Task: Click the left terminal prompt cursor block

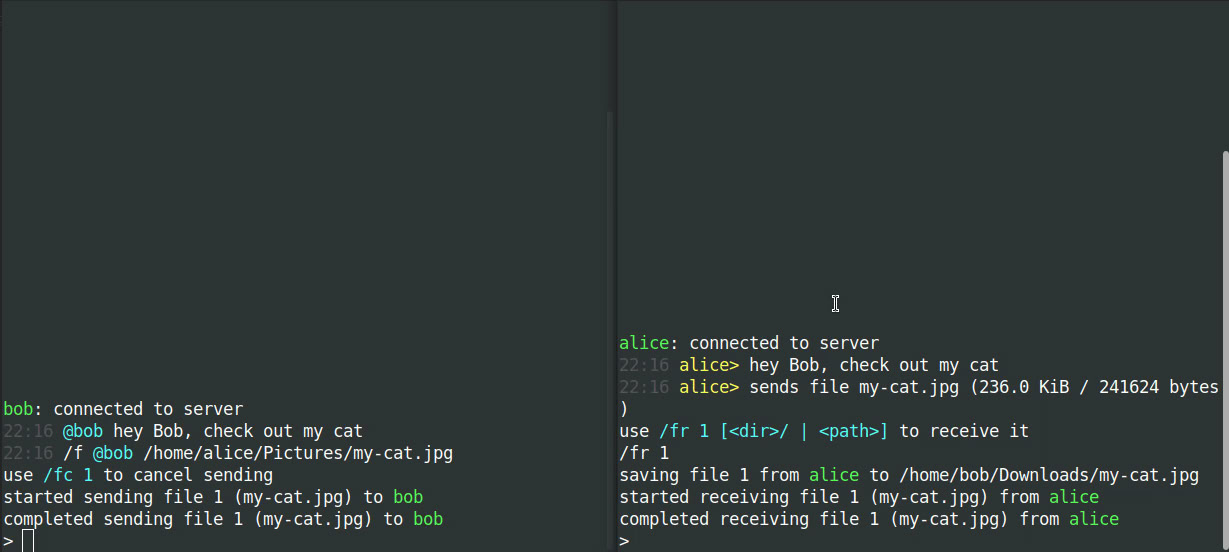Action: [x=27, y=541]
